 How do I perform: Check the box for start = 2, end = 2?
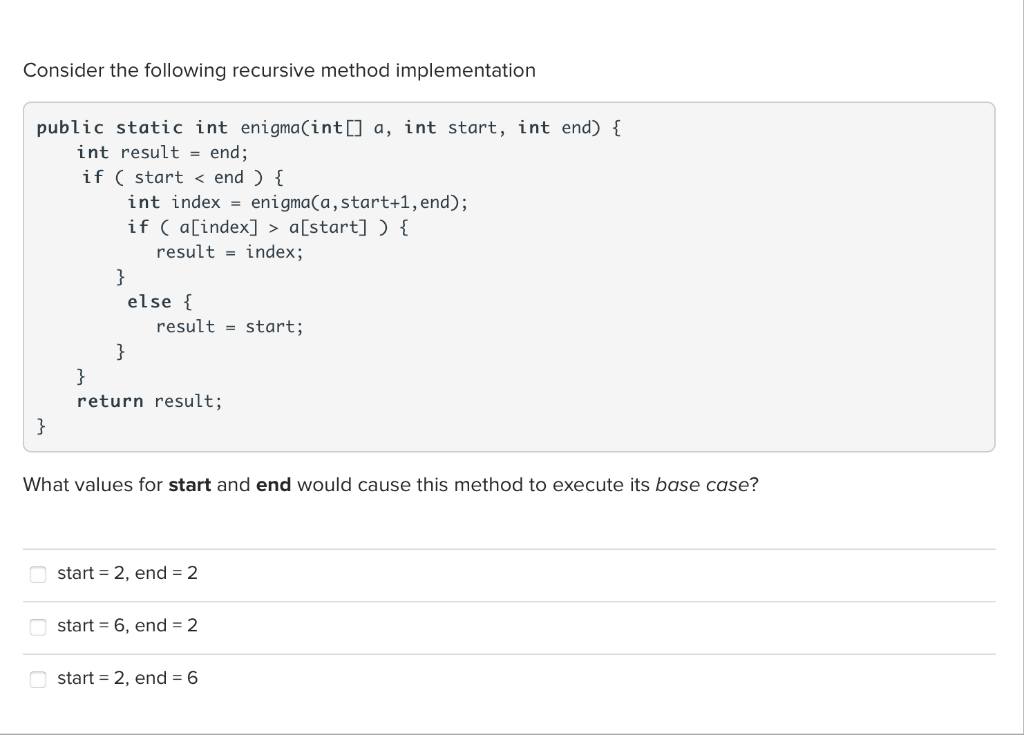coord(38,573)
